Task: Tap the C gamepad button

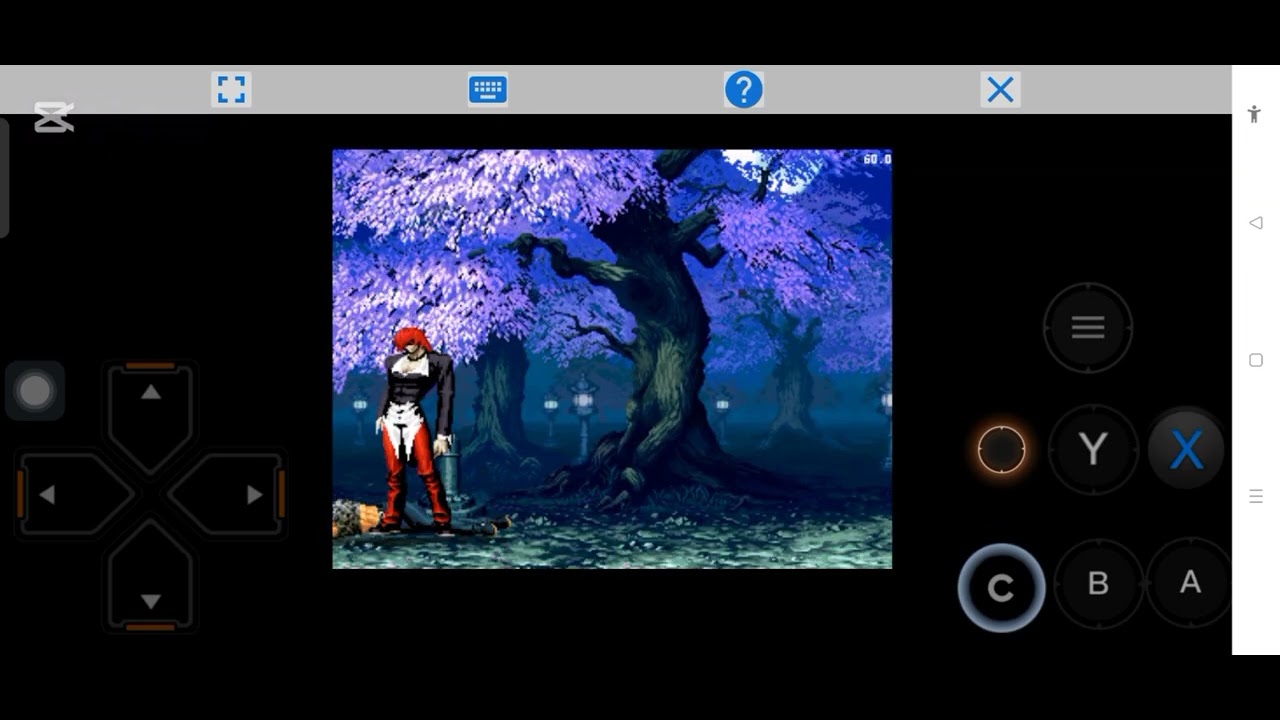Action: [1001, 588]
